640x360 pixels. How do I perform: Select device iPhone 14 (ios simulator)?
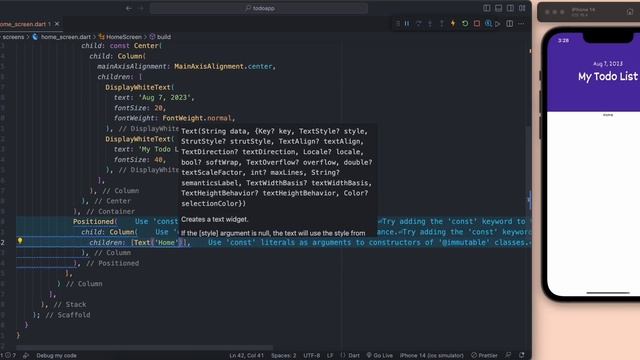pyautogui.click(x=431, y=356)
